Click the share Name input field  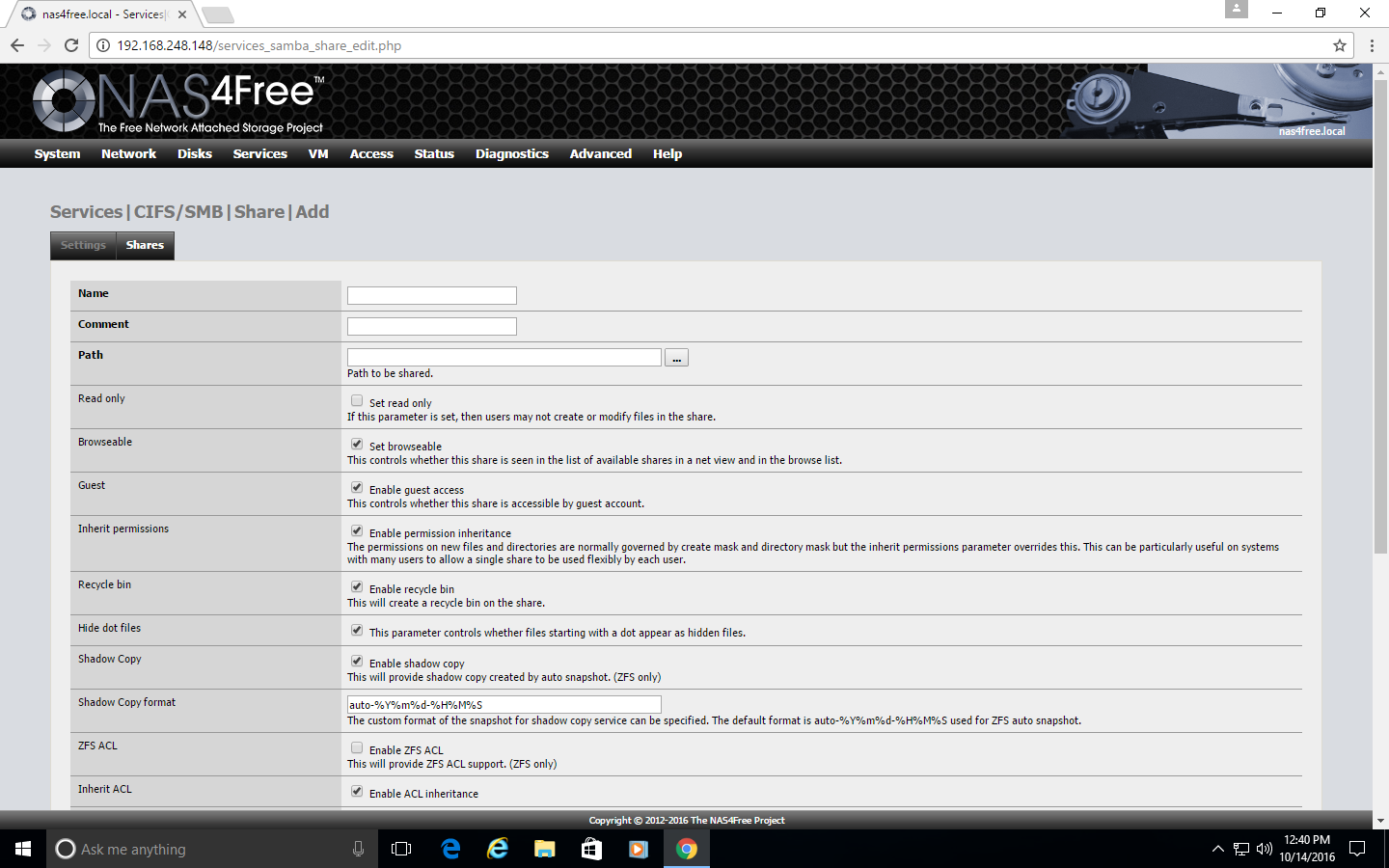pos(431,295)
